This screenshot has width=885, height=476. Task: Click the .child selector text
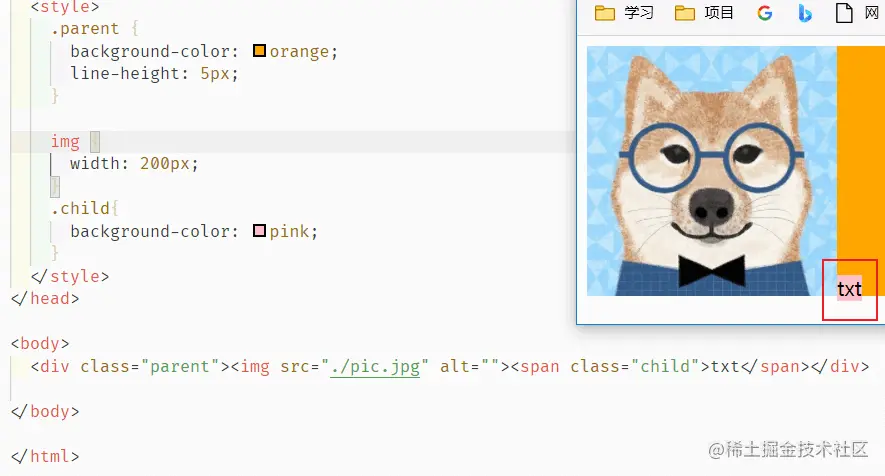click(x=80, y=208)
